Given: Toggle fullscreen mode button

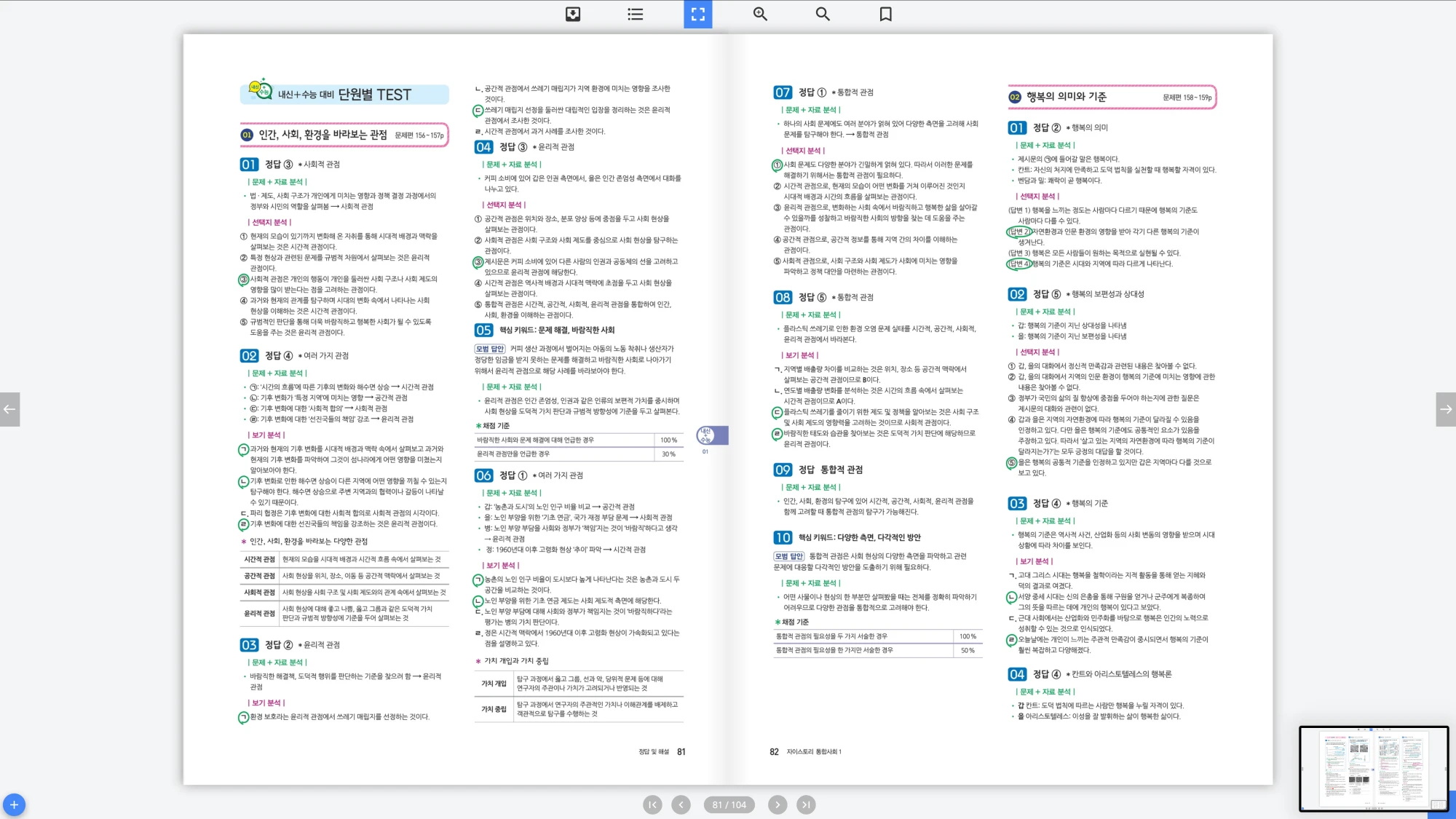Looking at the screenshot, I should (697, 14).
